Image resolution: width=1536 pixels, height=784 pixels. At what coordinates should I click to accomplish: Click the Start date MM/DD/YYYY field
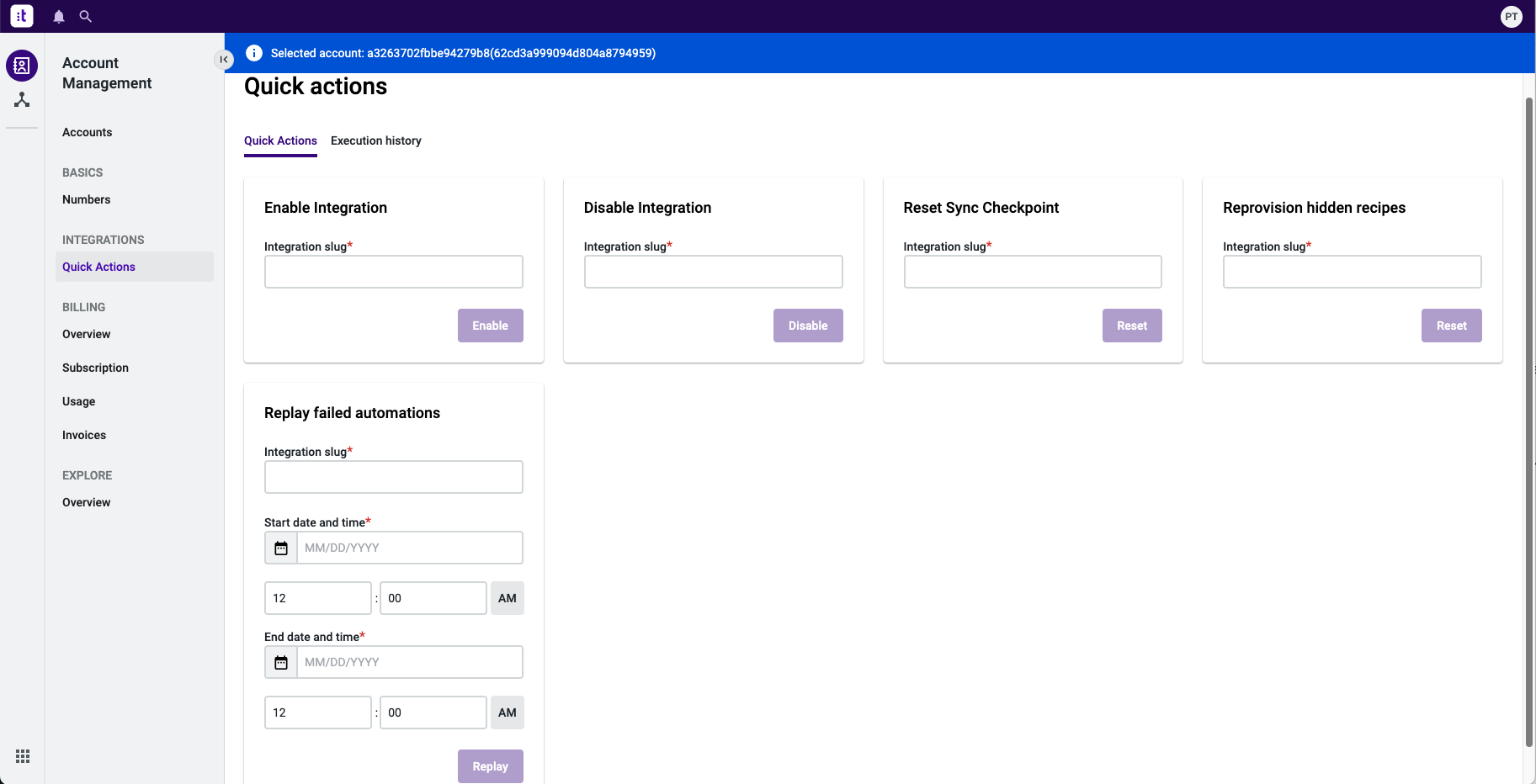pos(410,548)
